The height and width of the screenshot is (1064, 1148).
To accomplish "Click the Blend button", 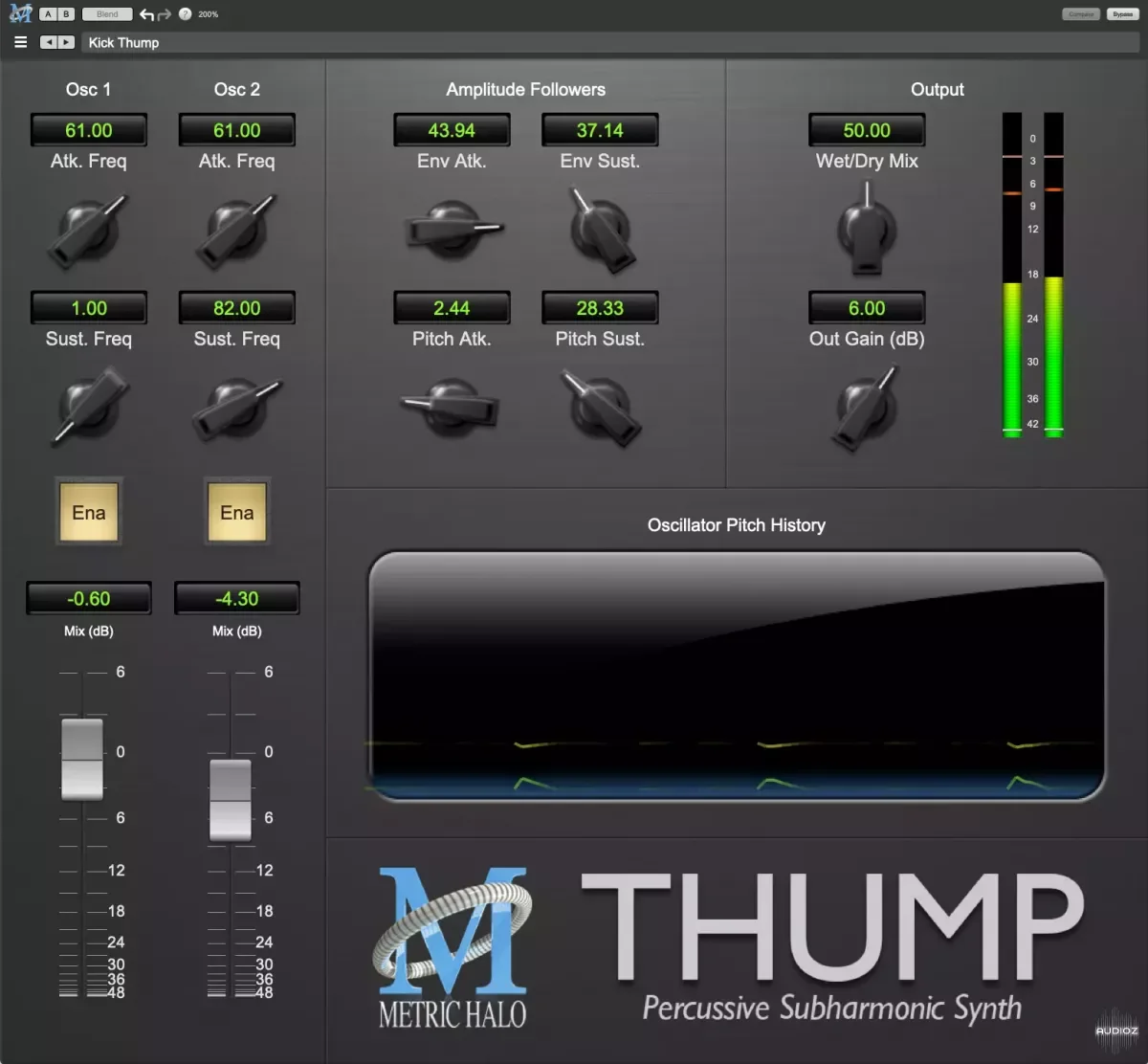I will tap(107, 14).
